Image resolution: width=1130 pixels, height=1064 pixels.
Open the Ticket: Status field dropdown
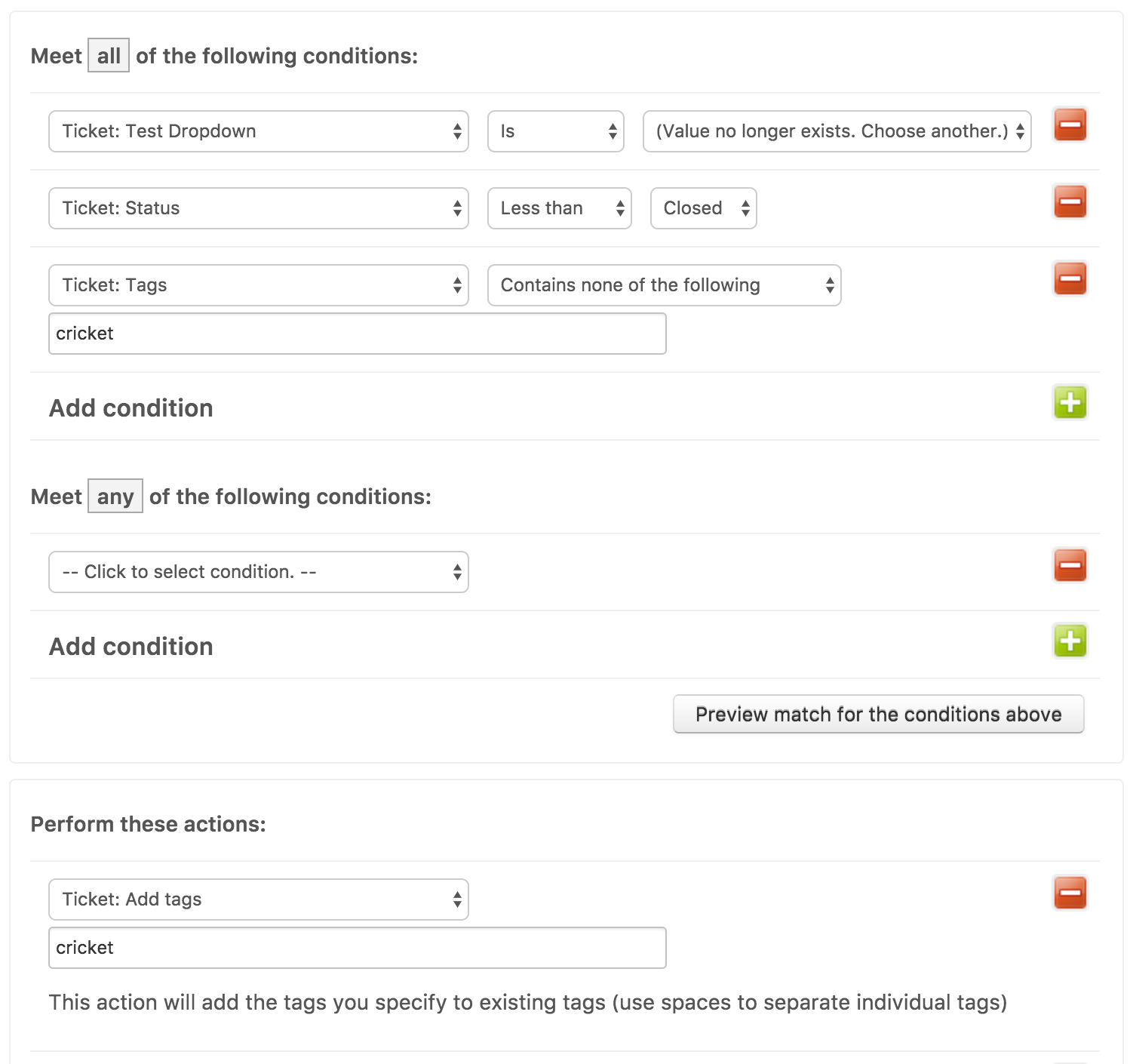click(258, 208)
